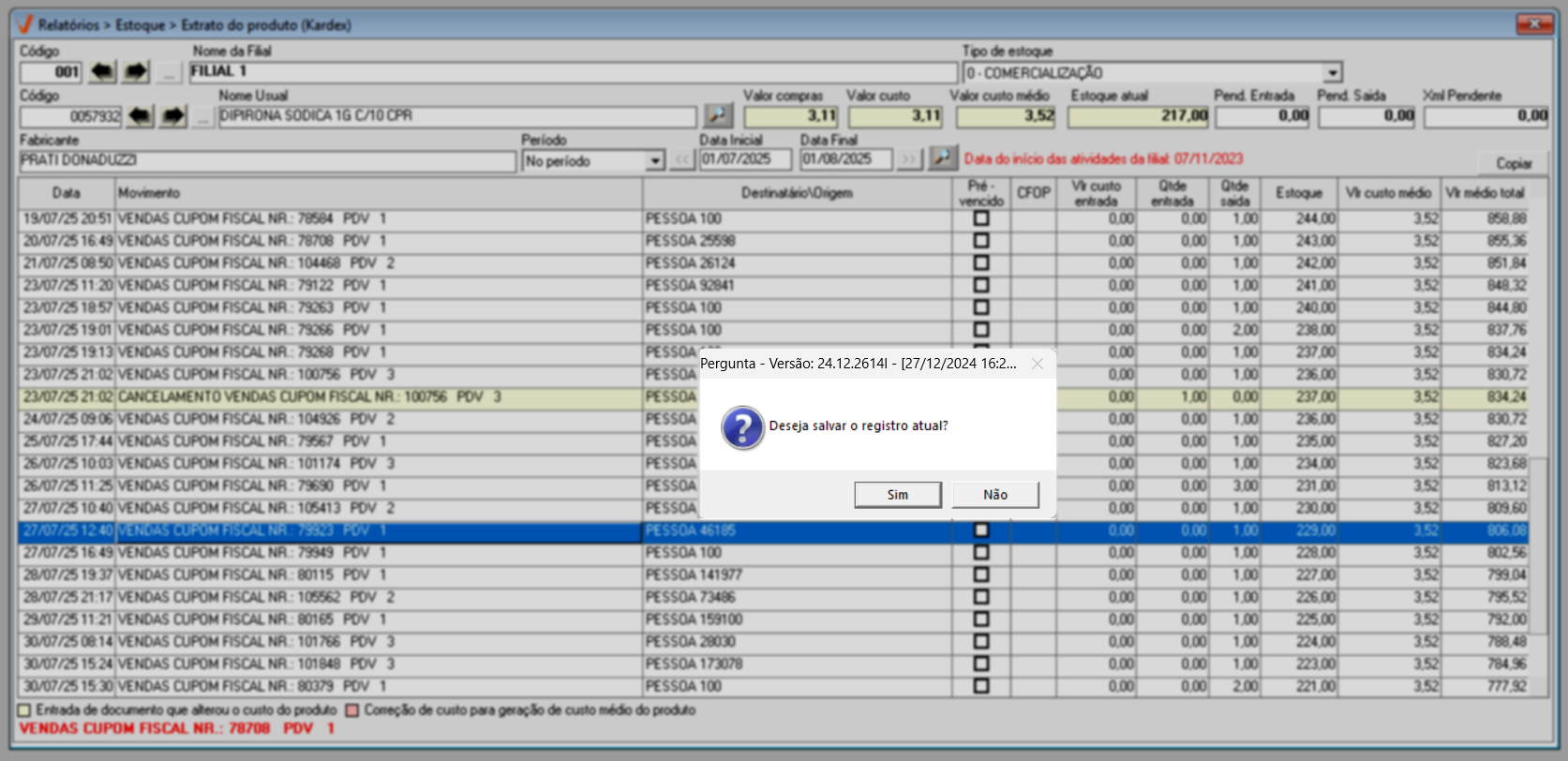The image size is (1568, 761).
Task: Click the Fabricante field PRATI DONADUZZI
Action: coord(268,161)
